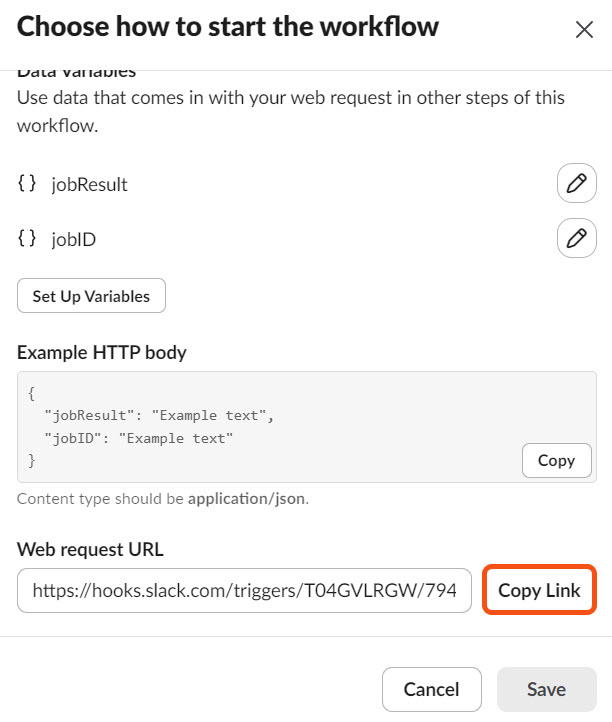The image size is (612, 722).
Task: Click the Web request URL label
Action: [x=90, y=549]
